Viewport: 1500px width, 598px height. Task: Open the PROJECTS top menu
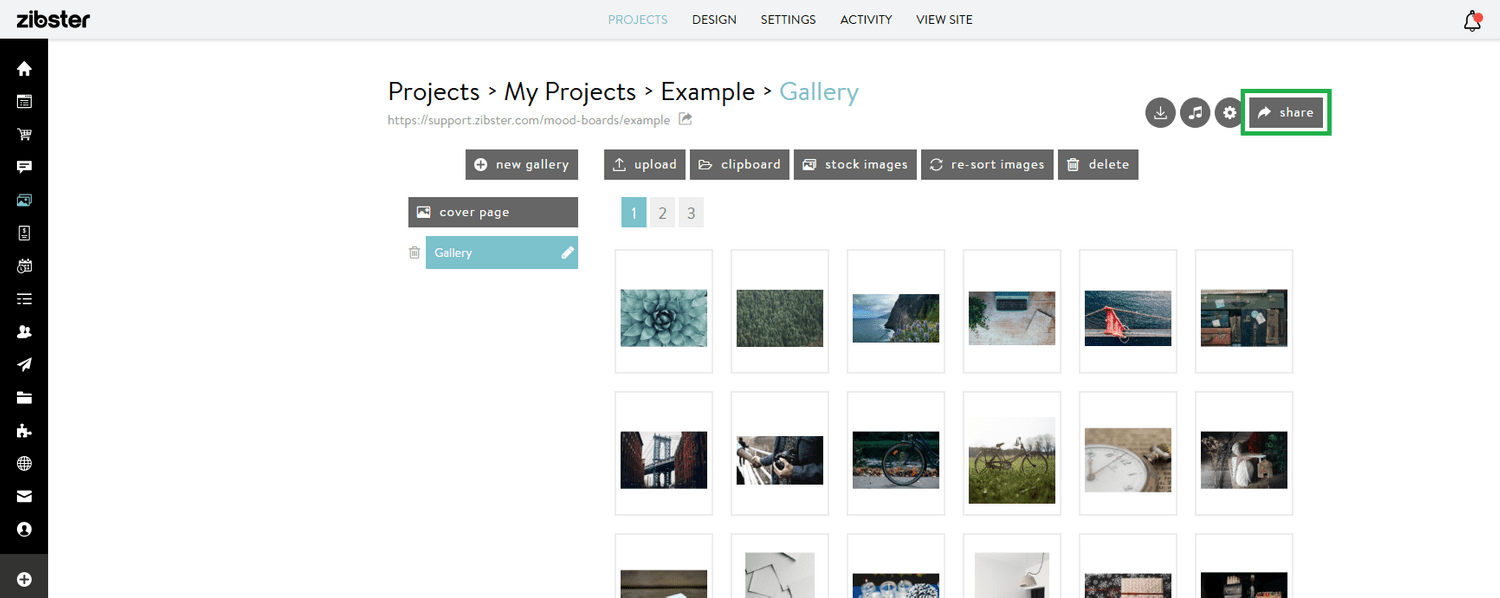638,20
